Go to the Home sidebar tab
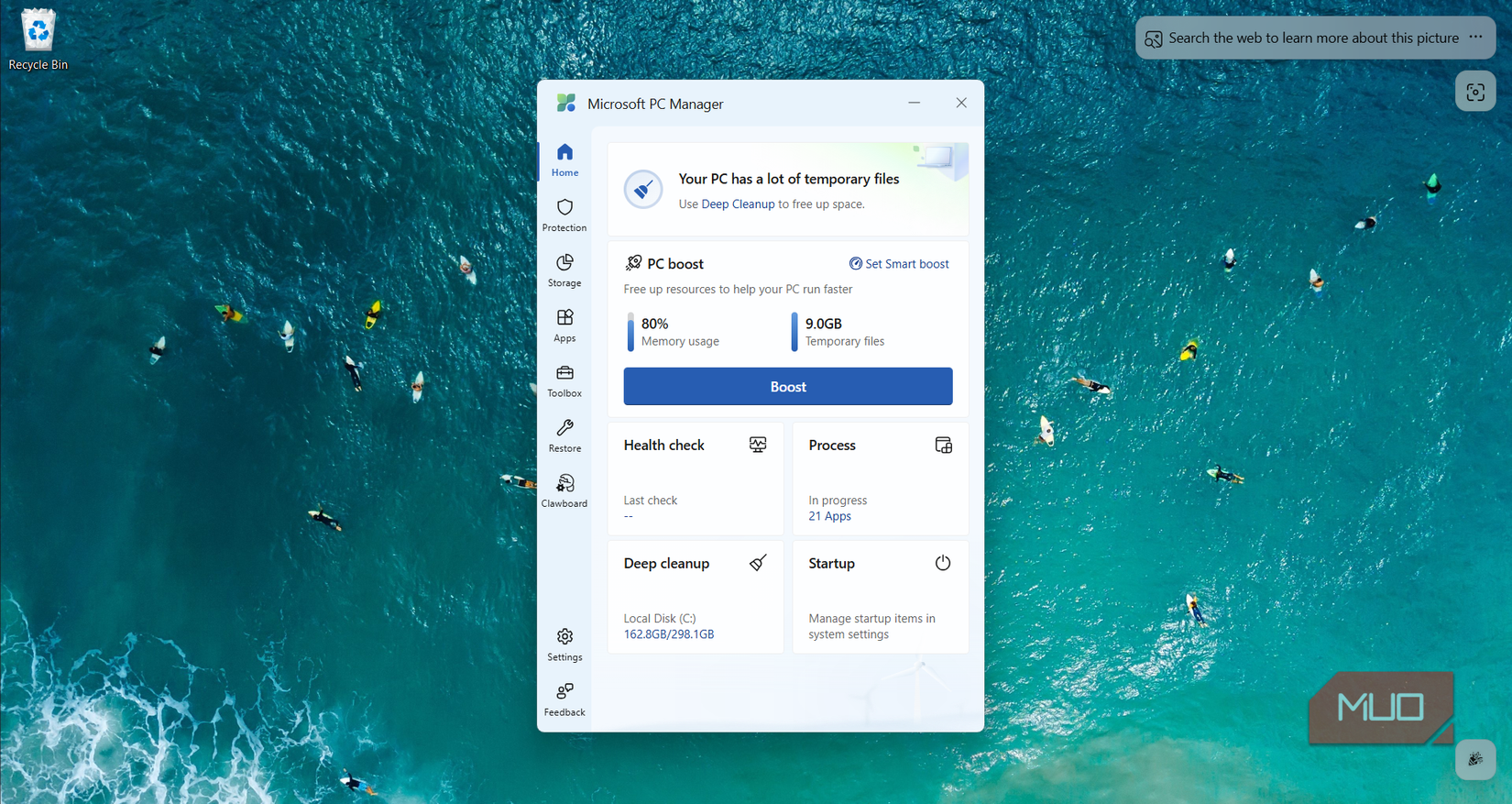Image resolution: width=1512 pixels, height=804 pixels. pos(564,160)
